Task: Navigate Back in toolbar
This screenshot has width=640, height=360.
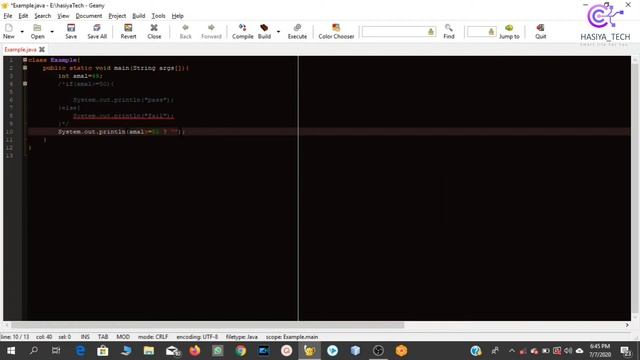Action: [x=185, y=31]
